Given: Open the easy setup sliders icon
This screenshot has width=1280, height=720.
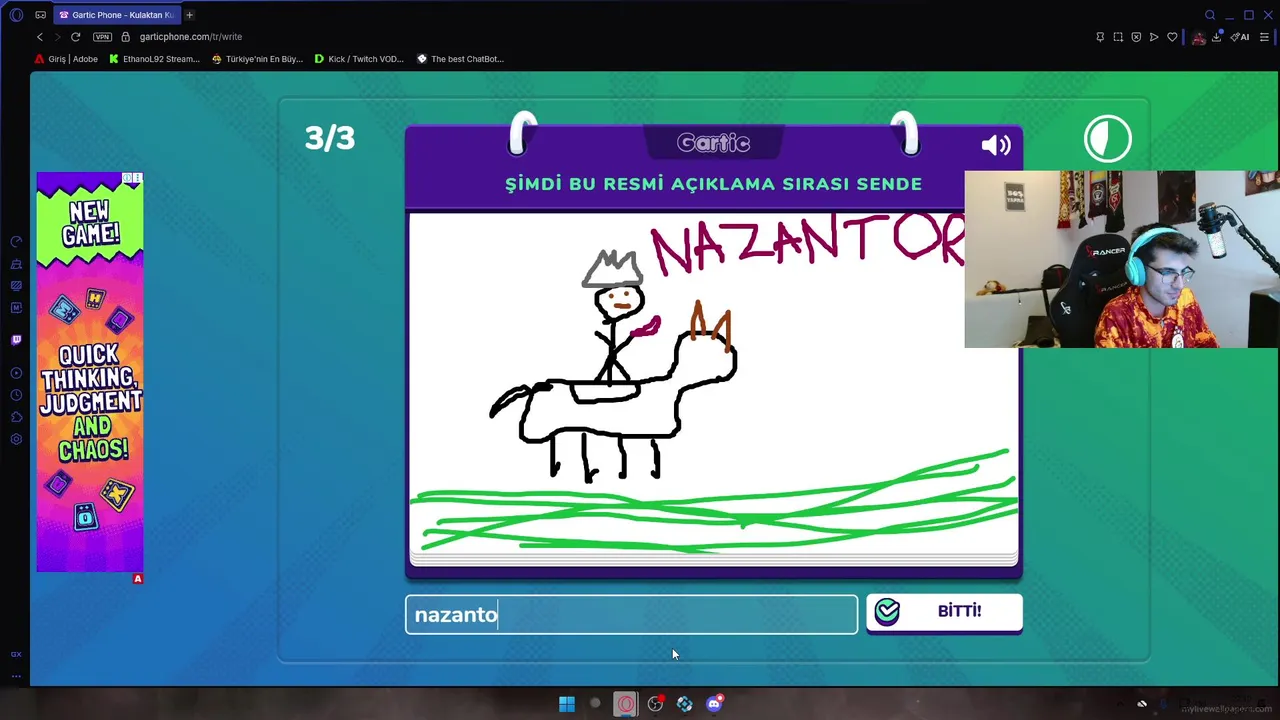Looking at the screenshot, I should 1265,37.
